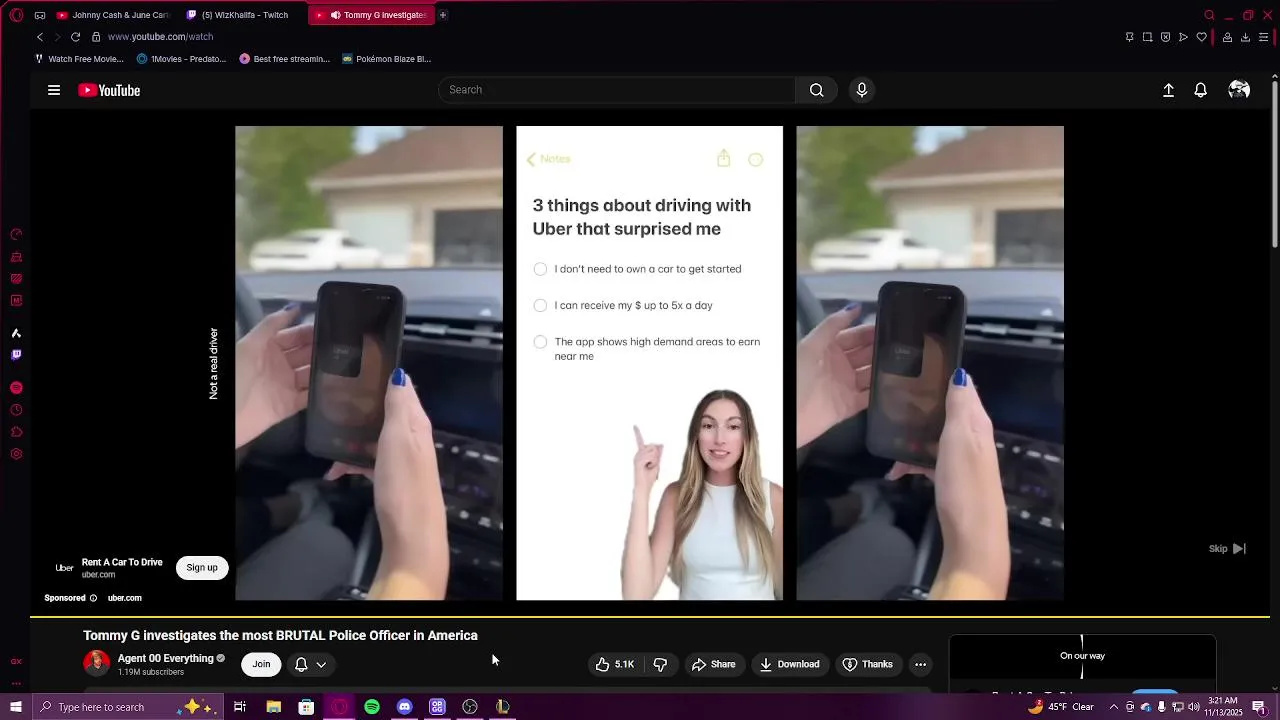Open the 1Movies Predator bookmark
This screenshot has width=1280, height=720.
[x=181, y=59]
